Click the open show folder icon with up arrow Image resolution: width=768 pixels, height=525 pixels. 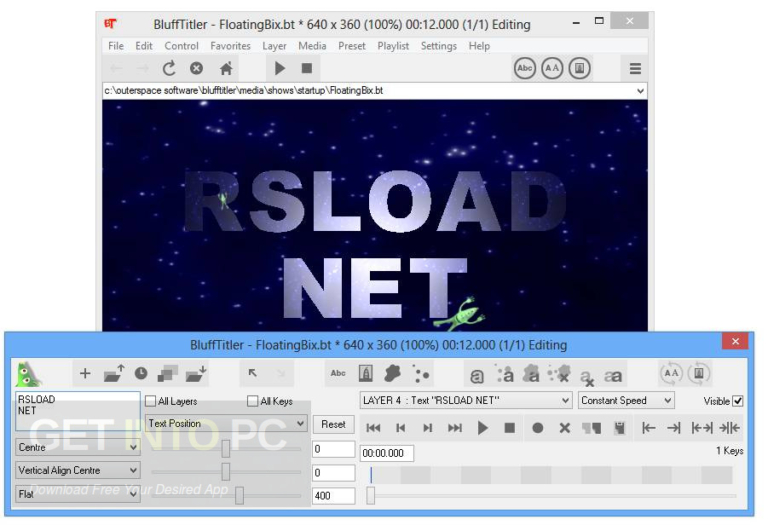tap(114, 374)
